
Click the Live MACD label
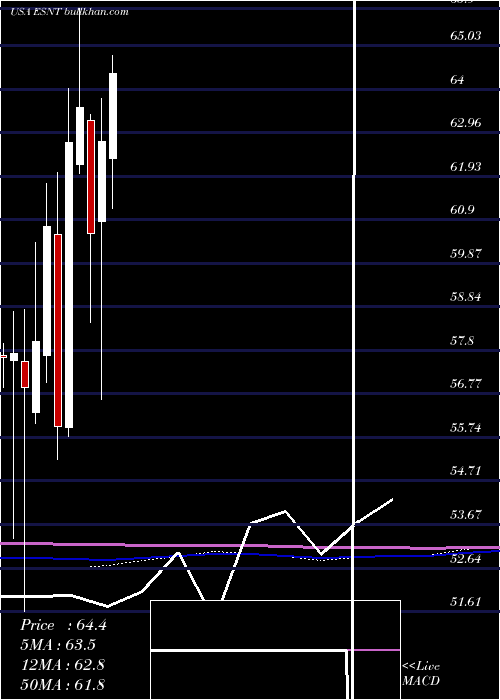[x=421, y=673]
